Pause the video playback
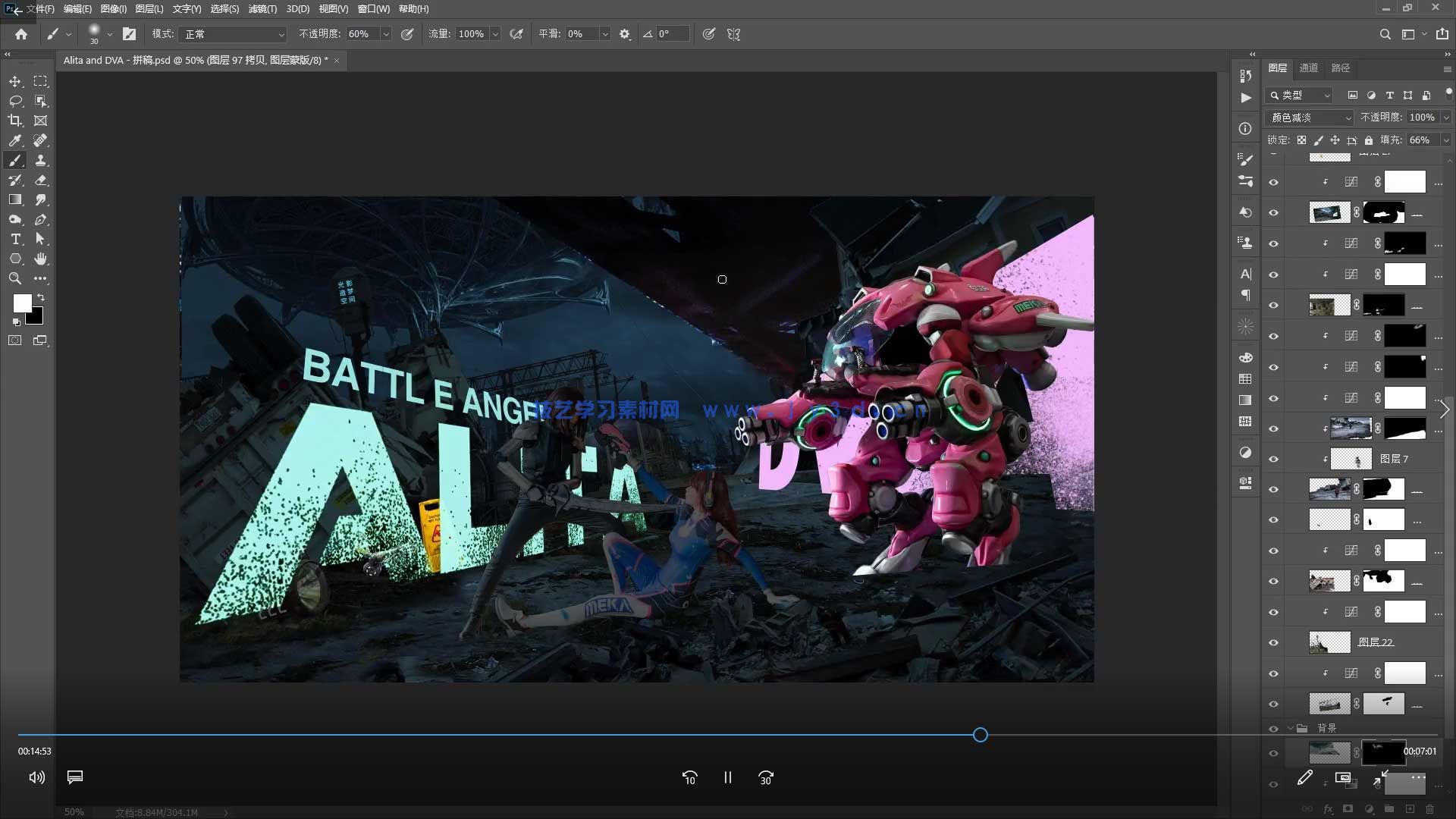The image size is (1456, 819). [727, 777]
